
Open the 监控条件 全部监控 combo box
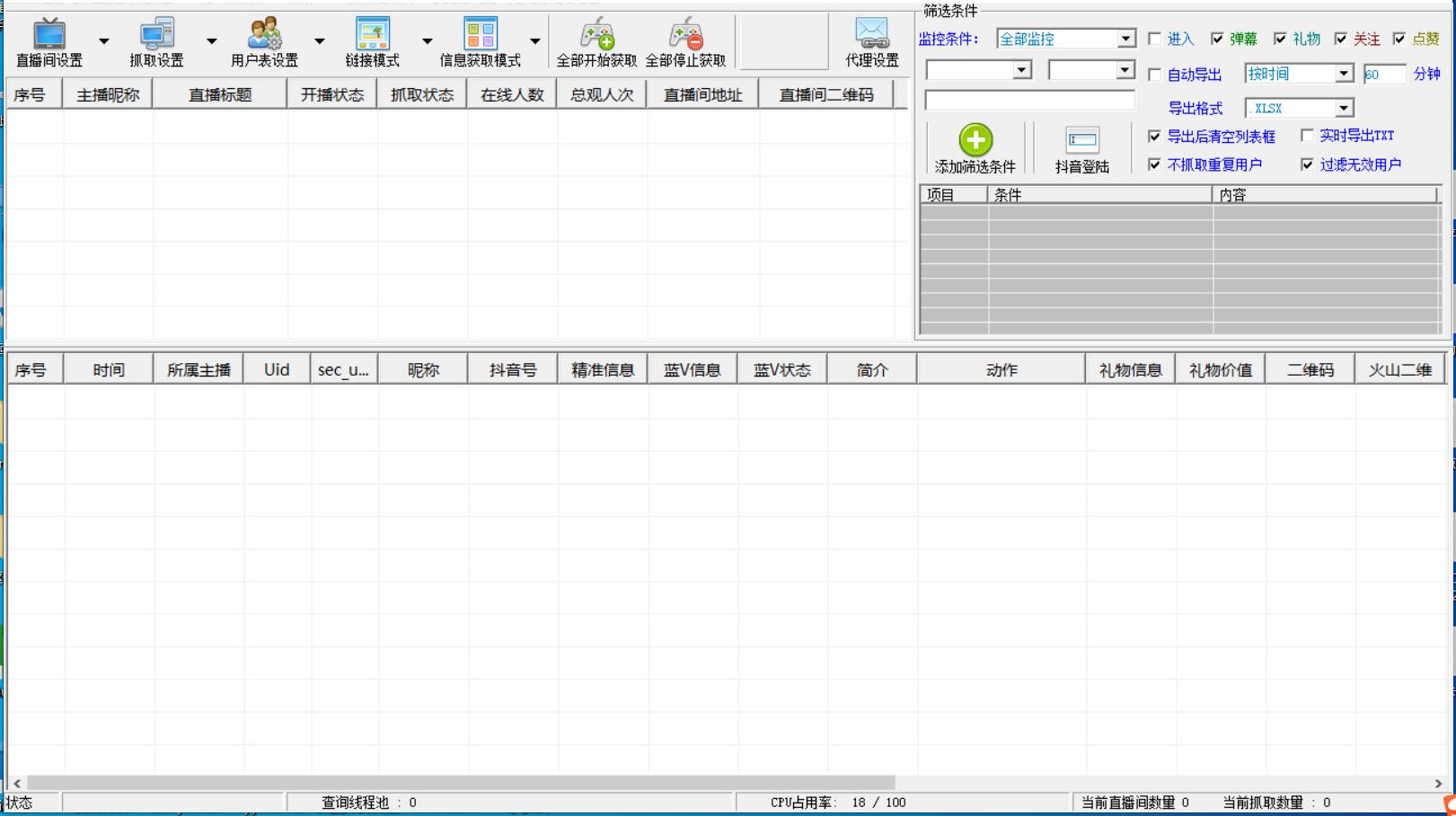(x=1066, y=39)
